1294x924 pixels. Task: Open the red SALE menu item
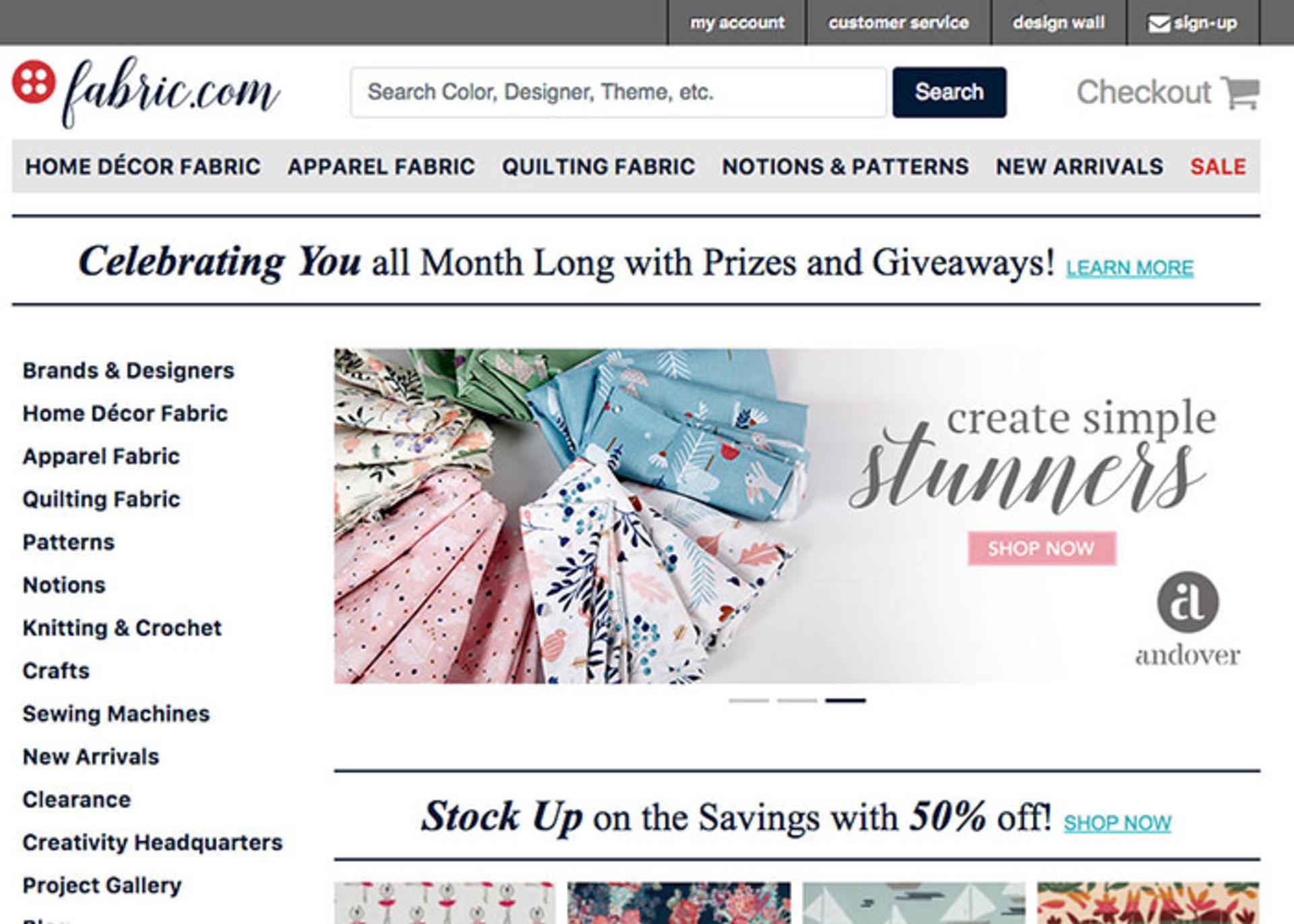click(1218, 166)
